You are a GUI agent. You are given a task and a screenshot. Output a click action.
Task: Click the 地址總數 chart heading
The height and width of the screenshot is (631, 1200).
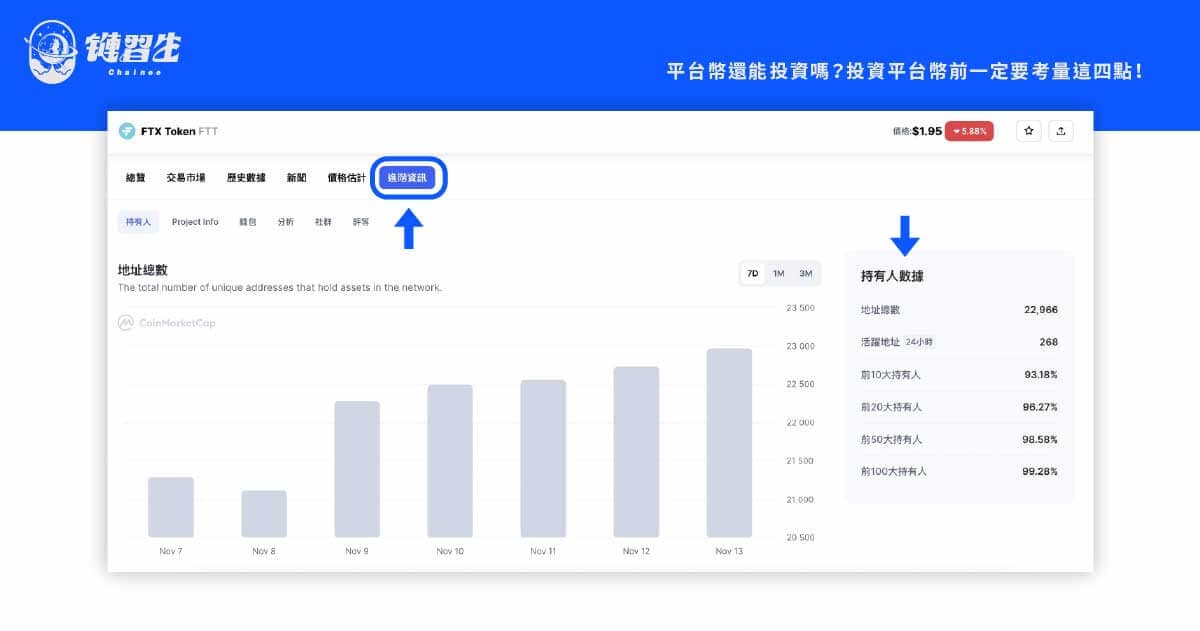(x=142, y=270)
